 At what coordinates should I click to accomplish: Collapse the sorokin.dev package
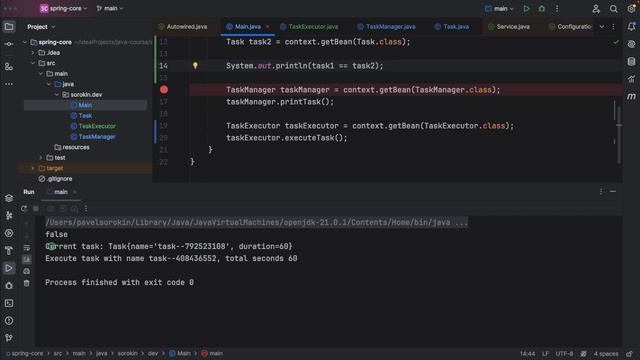point(57,95)
